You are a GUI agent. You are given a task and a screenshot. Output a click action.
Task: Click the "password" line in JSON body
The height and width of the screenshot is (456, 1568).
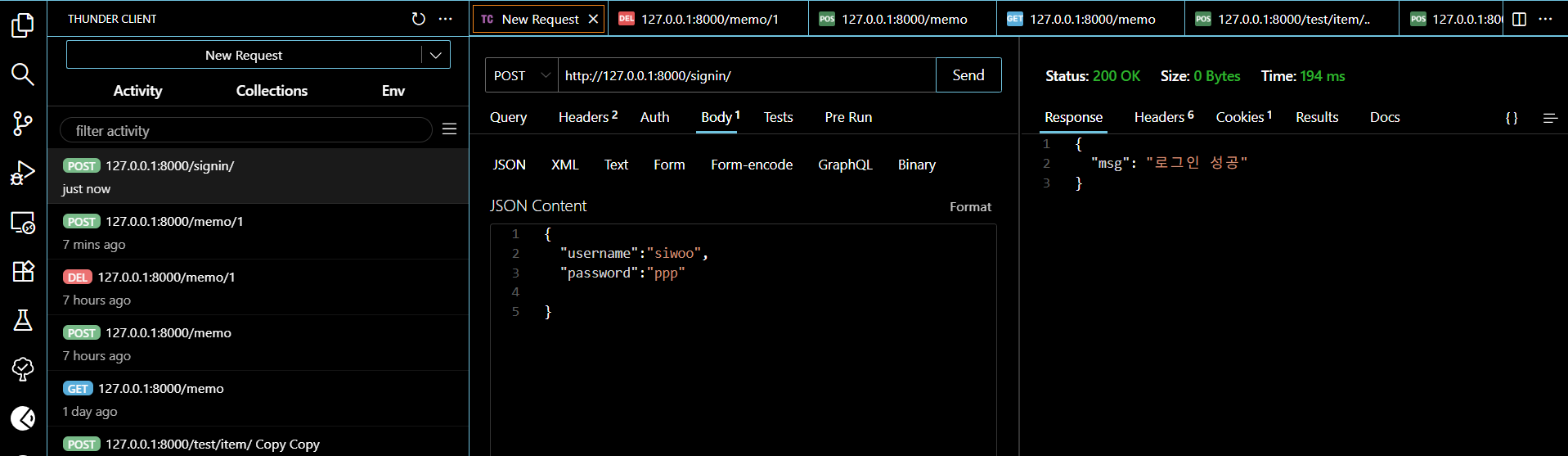[622, 273]
